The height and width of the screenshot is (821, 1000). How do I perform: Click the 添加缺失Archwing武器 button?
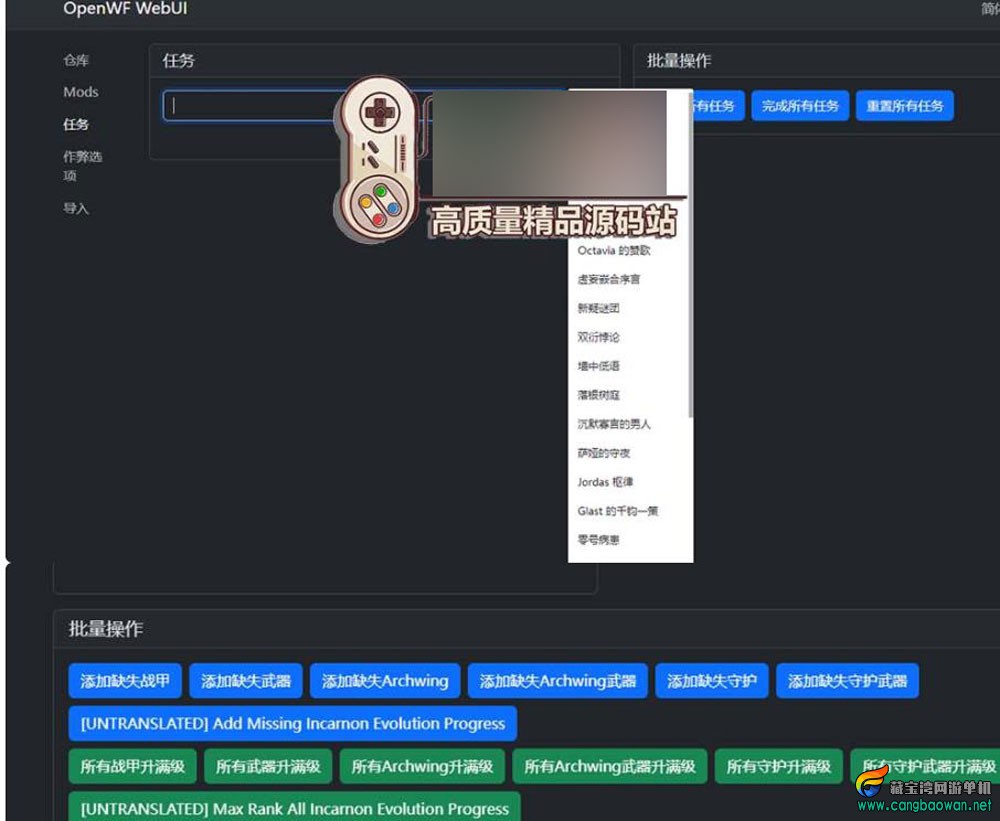point(557,680)
